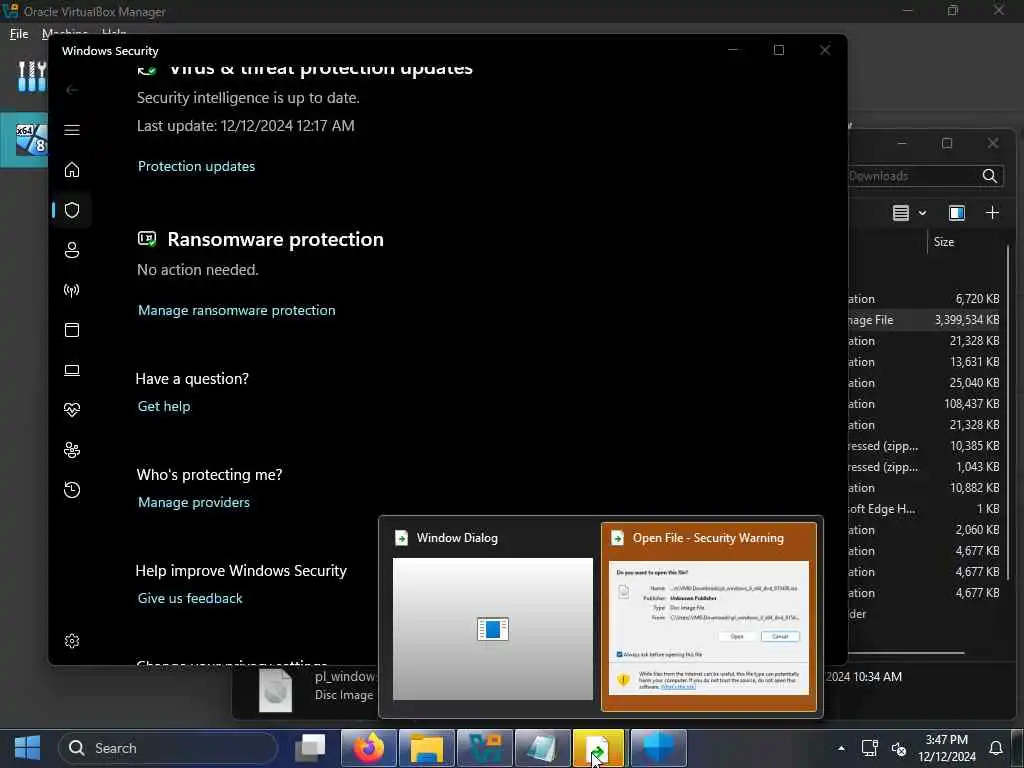Viewport: 1024px width, 768px height.
Task: Open Device performance & health heart icon
Action: [72, 409]
